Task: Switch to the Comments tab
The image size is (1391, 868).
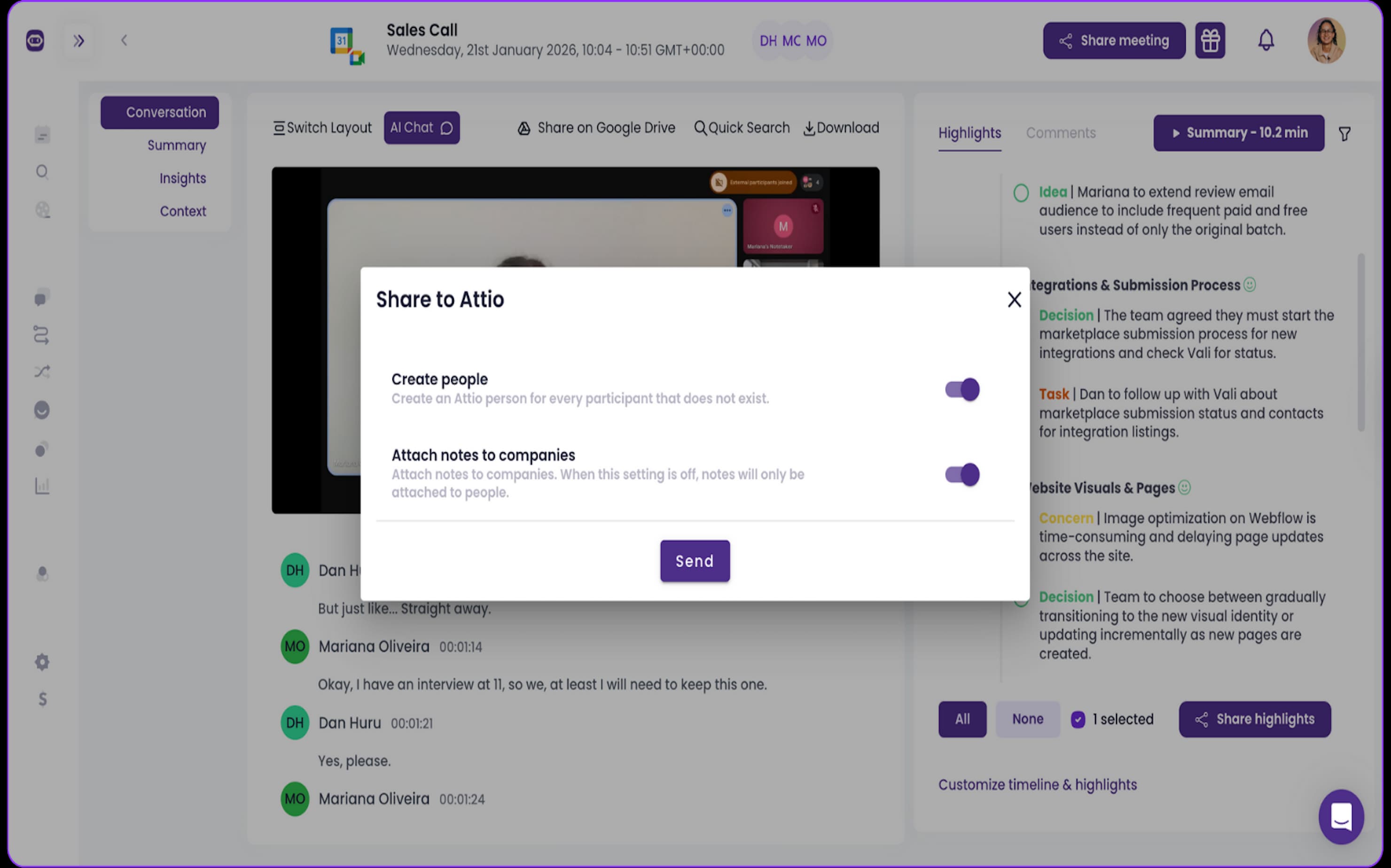Action: 1060,132
